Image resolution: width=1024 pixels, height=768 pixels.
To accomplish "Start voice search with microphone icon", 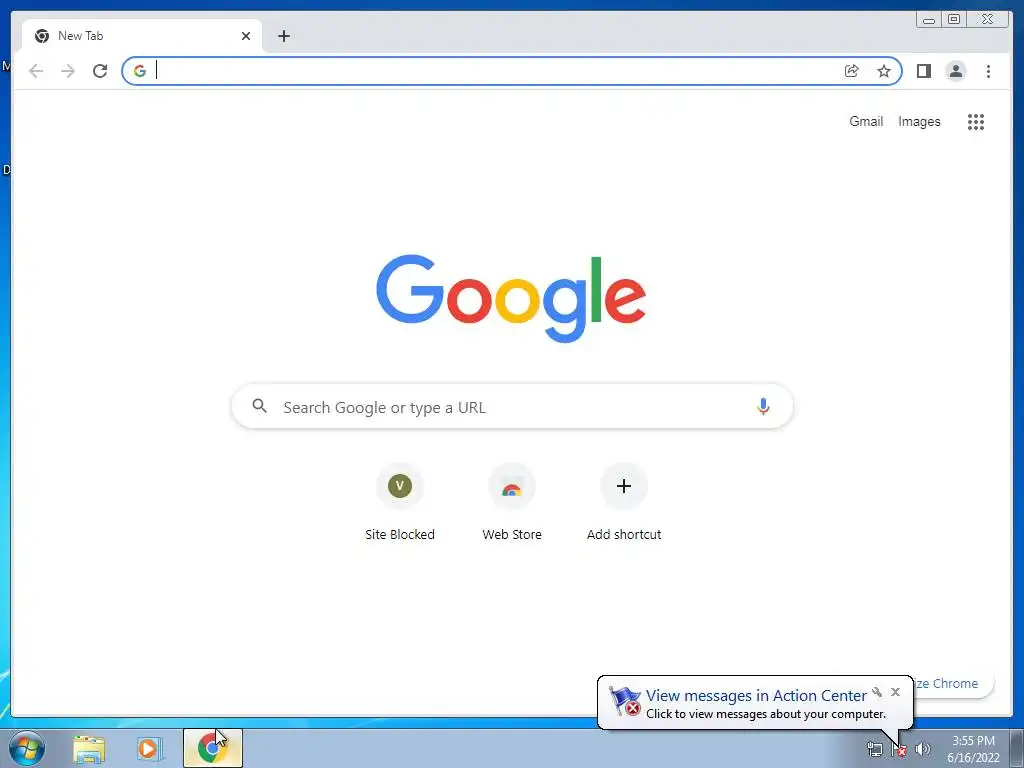I will tap(763, 406).
